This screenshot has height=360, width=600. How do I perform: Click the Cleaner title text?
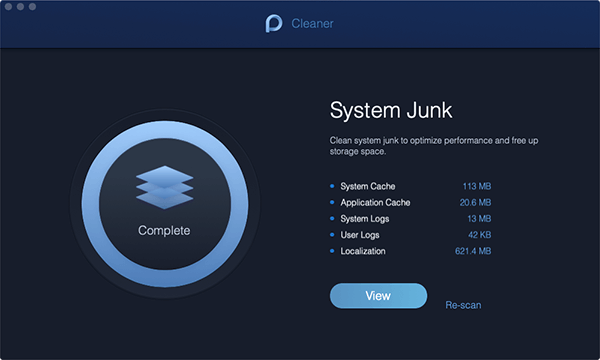(x=312, y=24)
